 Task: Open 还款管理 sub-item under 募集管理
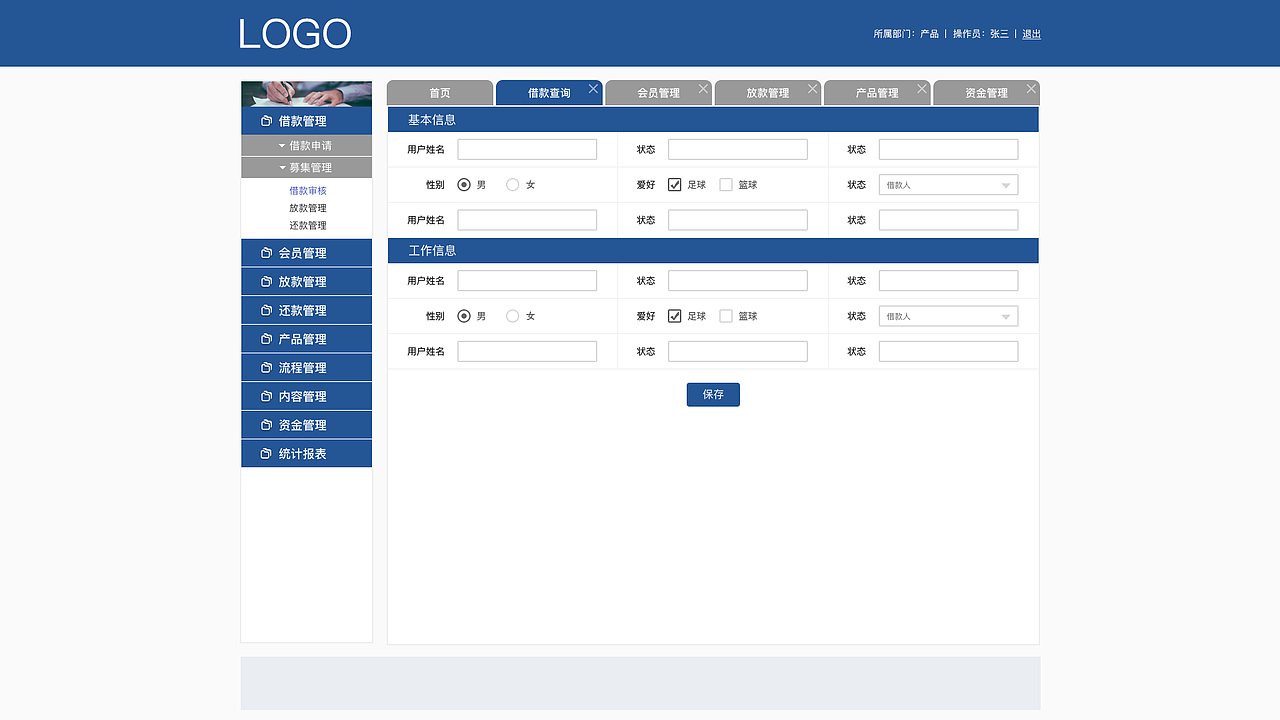[x=308, y=225]
